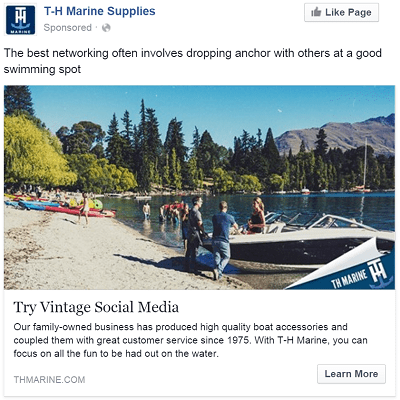Open the T-H Marine Supplies page name

point(99,11)
